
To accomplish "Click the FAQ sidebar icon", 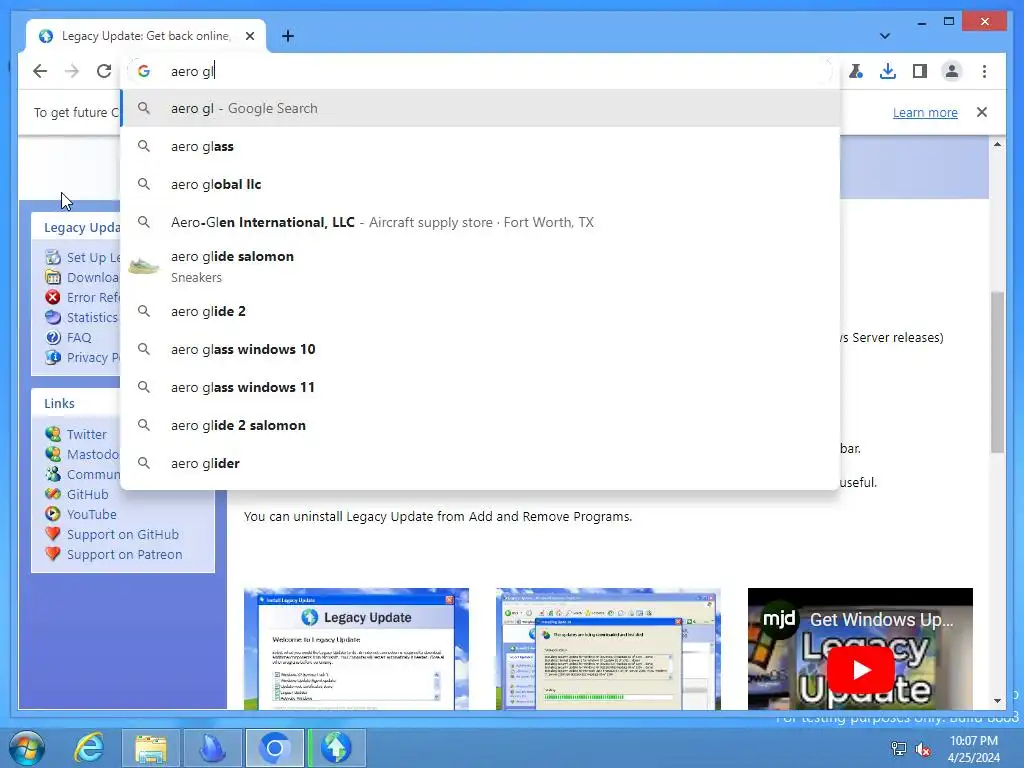I will coord(53,338).
